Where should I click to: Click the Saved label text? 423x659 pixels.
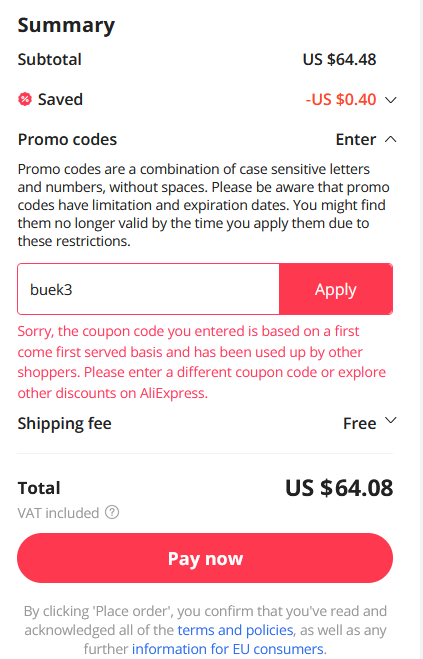[60, 100]
